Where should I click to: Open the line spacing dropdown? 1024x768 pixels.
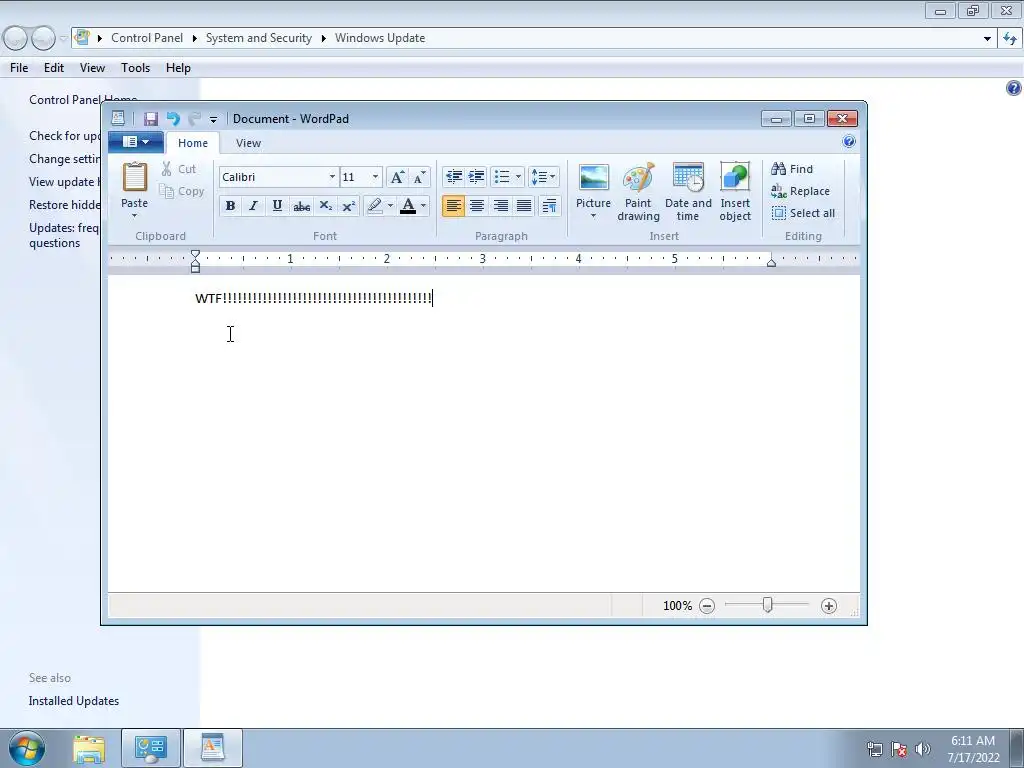[543, 177]
